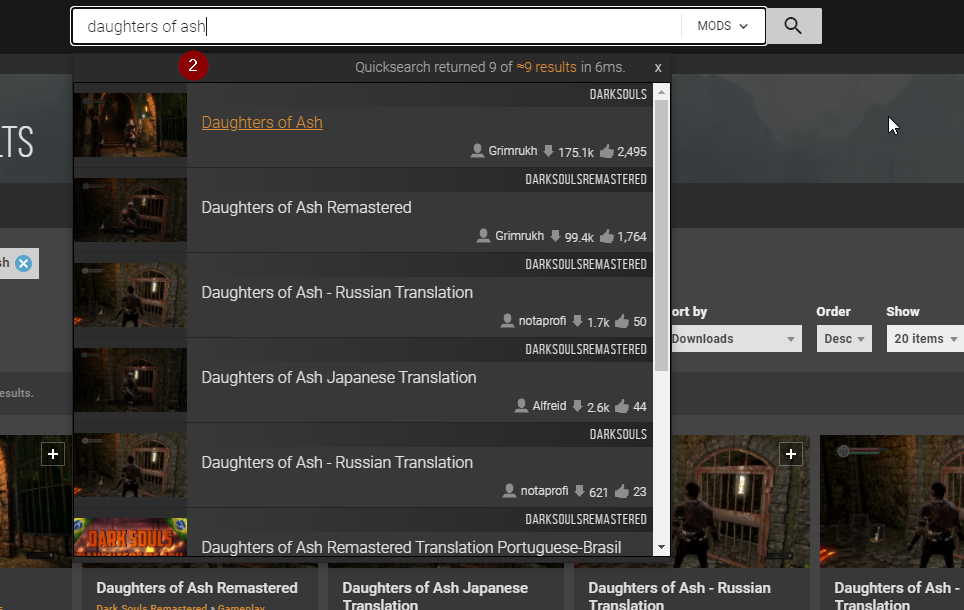This screenshot has width=964, height=610.
Task: Click thumbnail of Daughters of Ash Remastered result
Action: coord(130,210)
